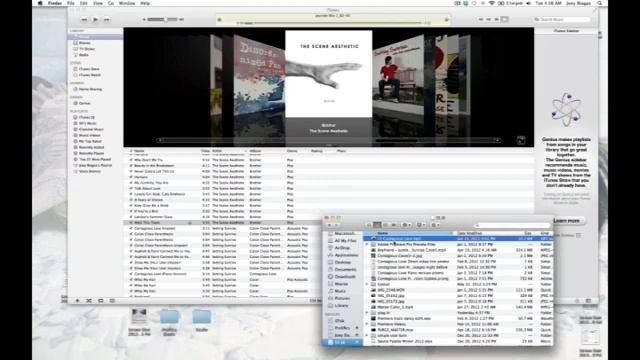
Task: Click the iTunes Search Music field
Action: tap(562, 19)
